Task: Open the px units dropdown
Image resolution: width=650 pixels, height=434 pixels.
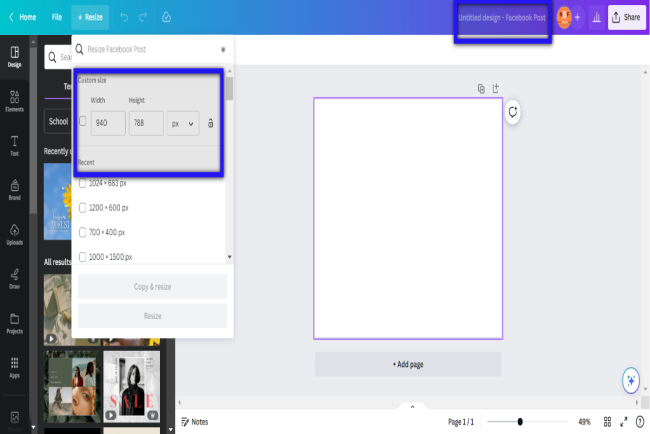Action: coord(183,123)
